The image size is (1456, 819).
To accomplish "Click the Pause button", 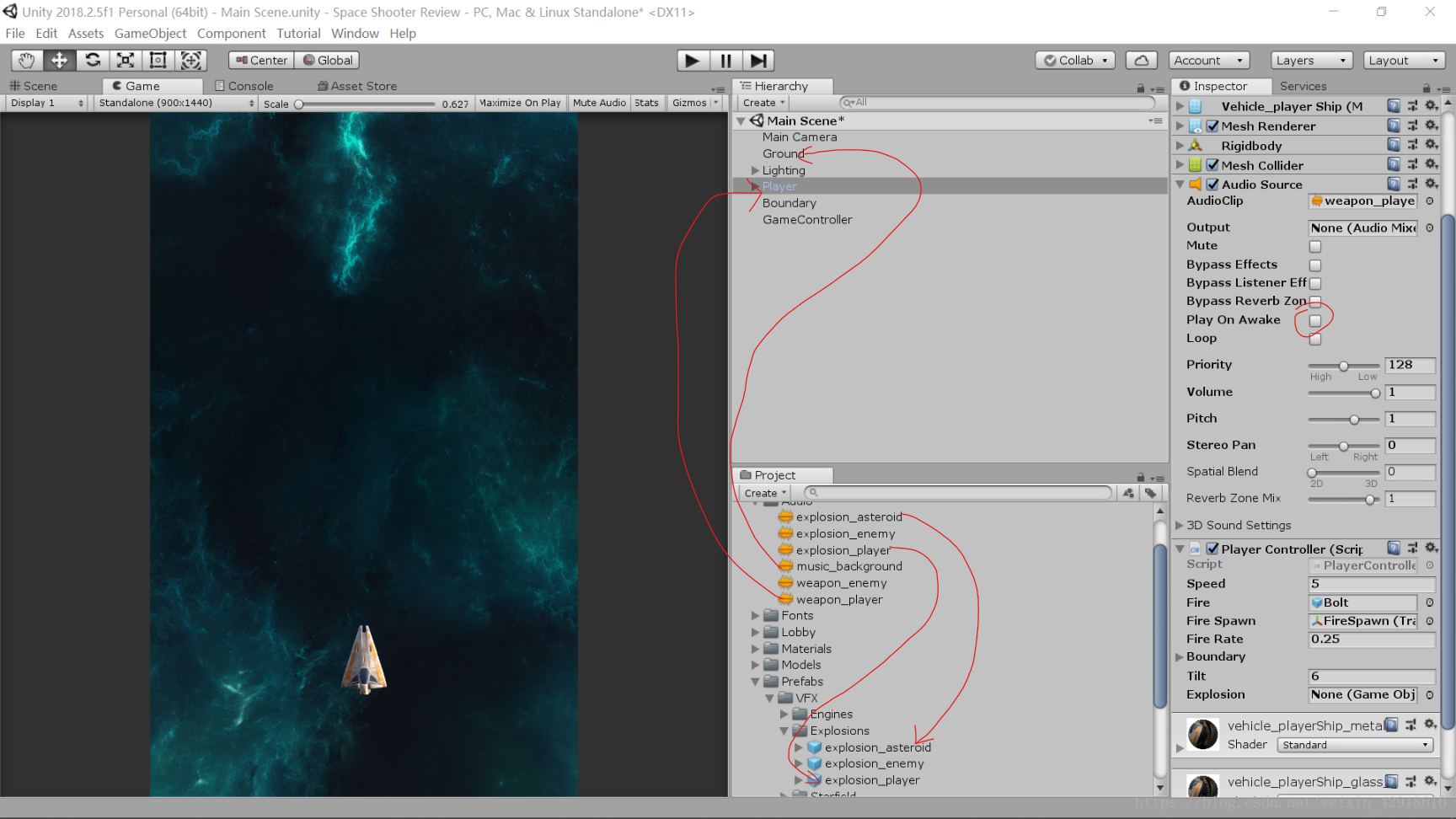I will pos(725,61).
